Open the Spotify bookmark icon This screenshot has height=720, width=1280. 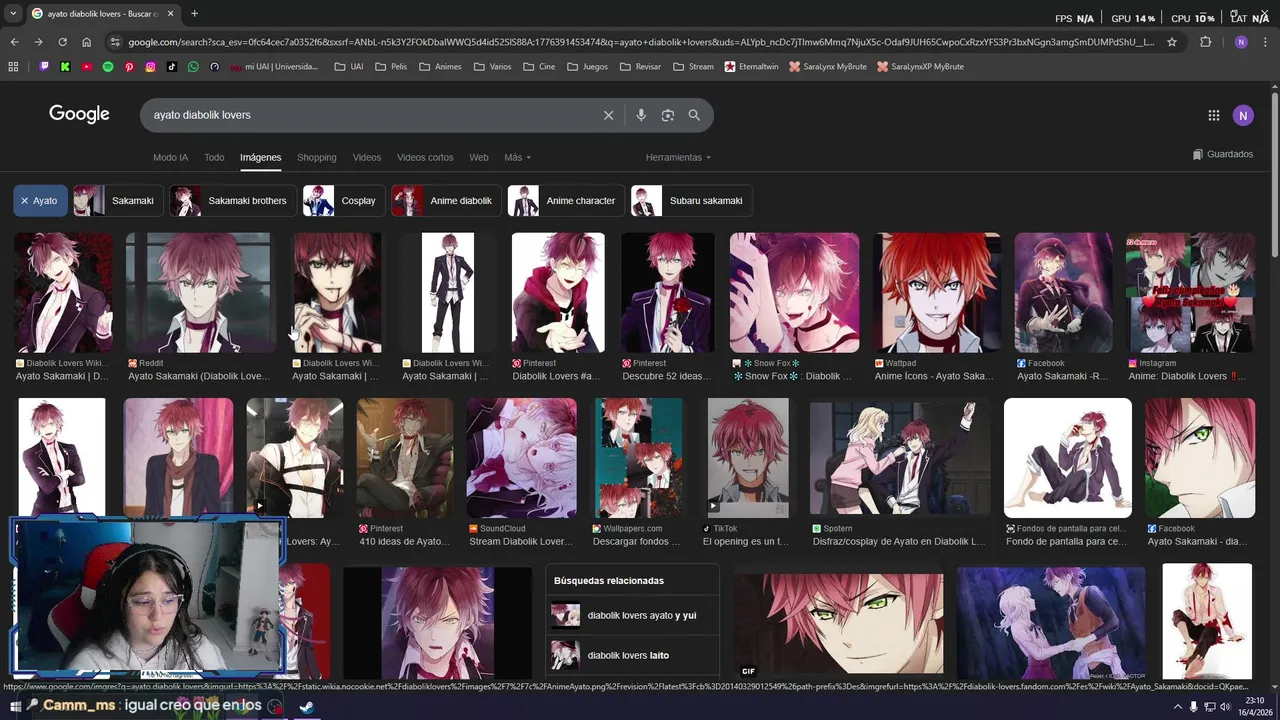(108, 67)
